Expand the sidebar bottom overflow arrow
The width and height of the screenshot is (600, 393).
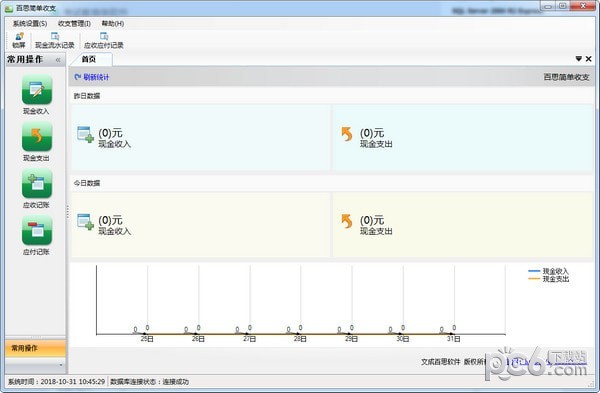pos(61,365)
